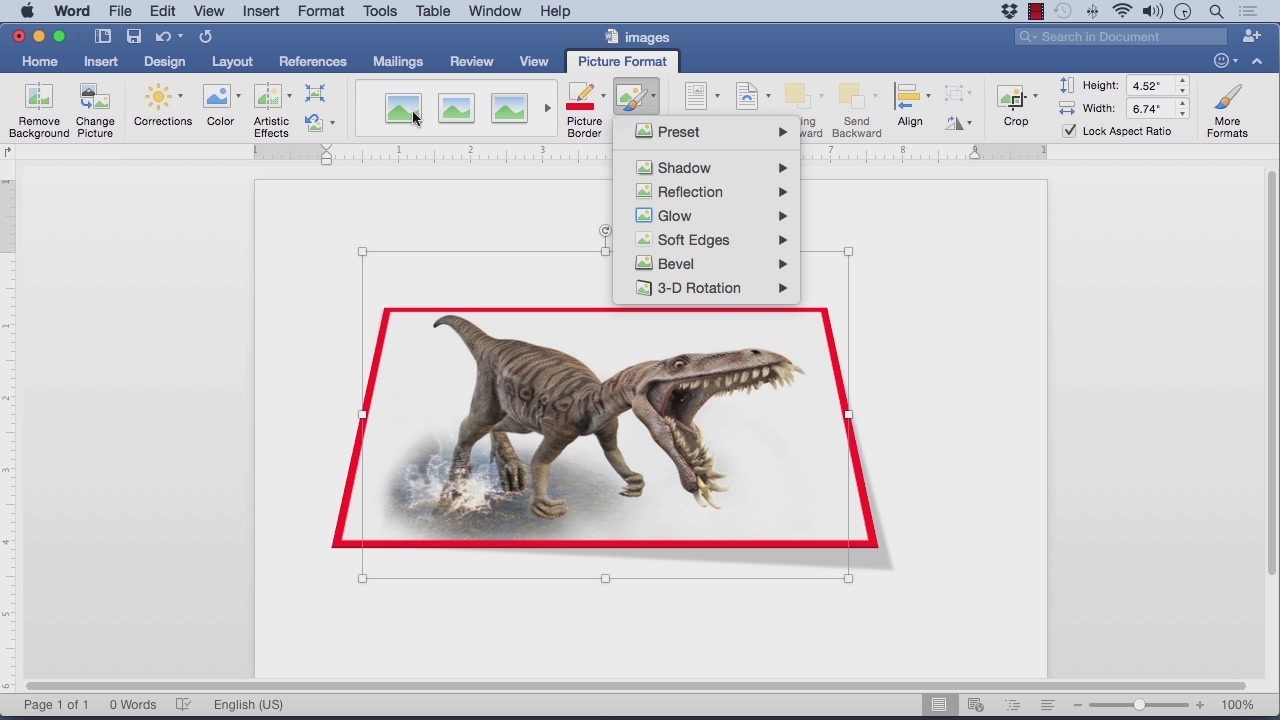Click the Corrections sun icon
Screen dimensions: 1280x720
pyautogui.click(x=158, y=97)
